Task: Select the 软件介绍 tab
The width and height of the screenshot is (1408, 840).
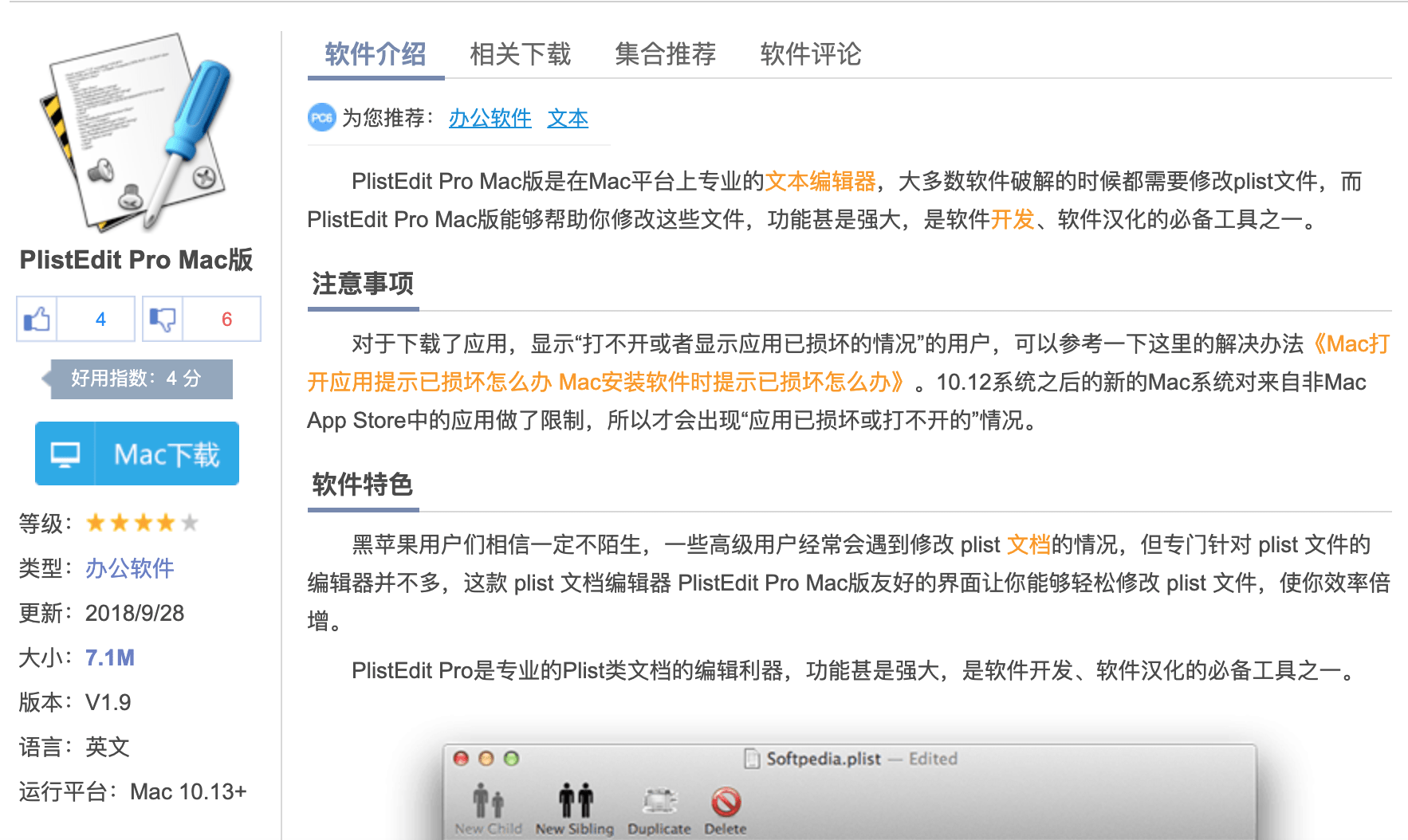Action: tap(376, 54)
